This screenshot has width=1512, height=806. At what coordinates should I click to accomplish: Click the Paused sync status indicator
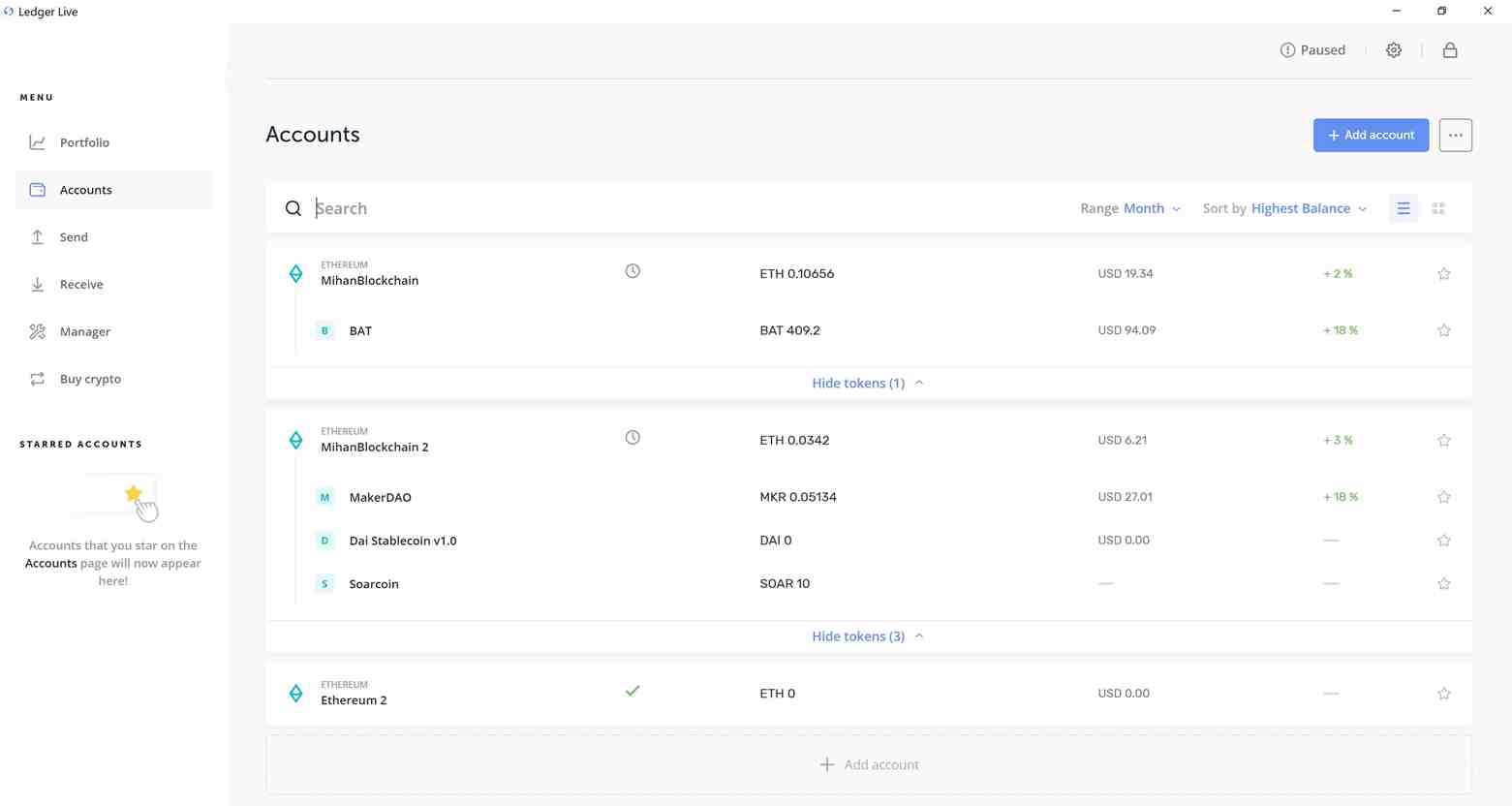(1312, 50)
